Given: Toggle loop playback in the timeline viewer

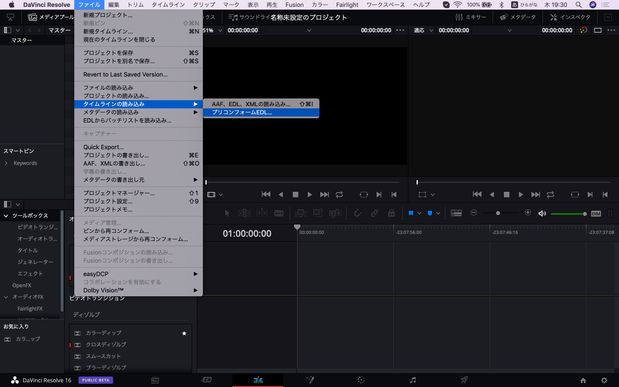Looking at the screenshot, I should [550, 195].
